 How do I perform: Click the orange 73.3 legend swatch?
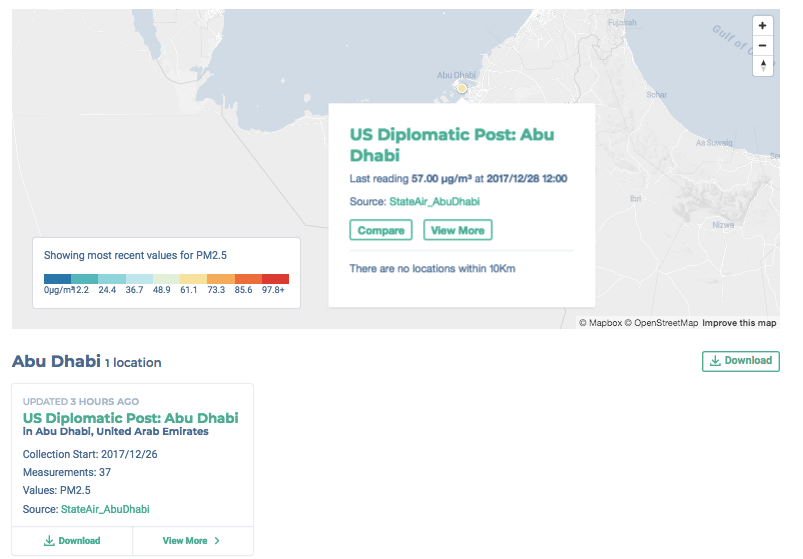[x=221, y=279]
